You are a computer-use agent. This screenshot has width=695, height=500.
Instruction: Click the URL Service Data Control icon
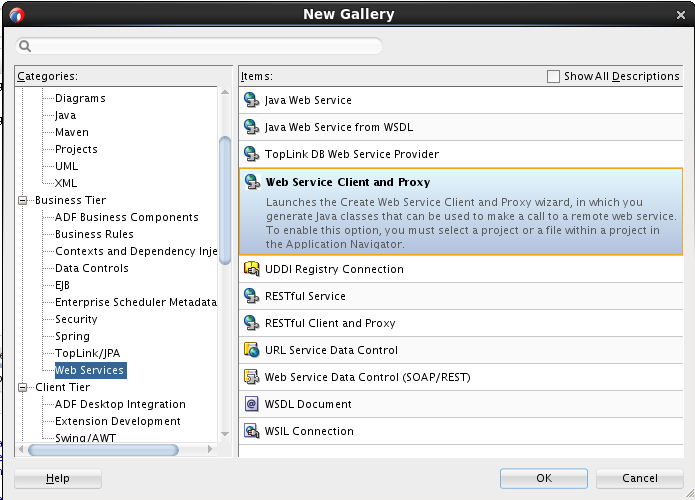click(x=251, y=350)
